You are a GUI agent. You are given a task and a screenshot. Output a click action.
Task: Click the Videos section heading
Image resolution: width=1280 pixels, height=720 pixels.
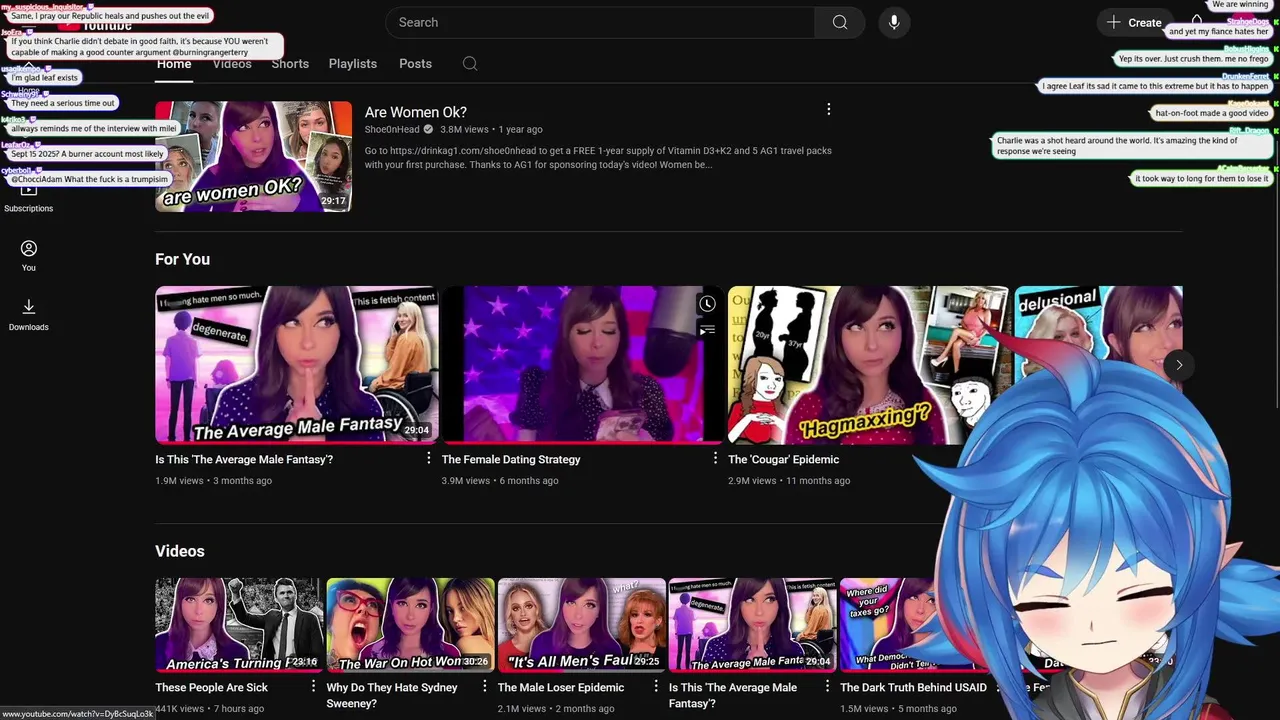tap(180, 551)
